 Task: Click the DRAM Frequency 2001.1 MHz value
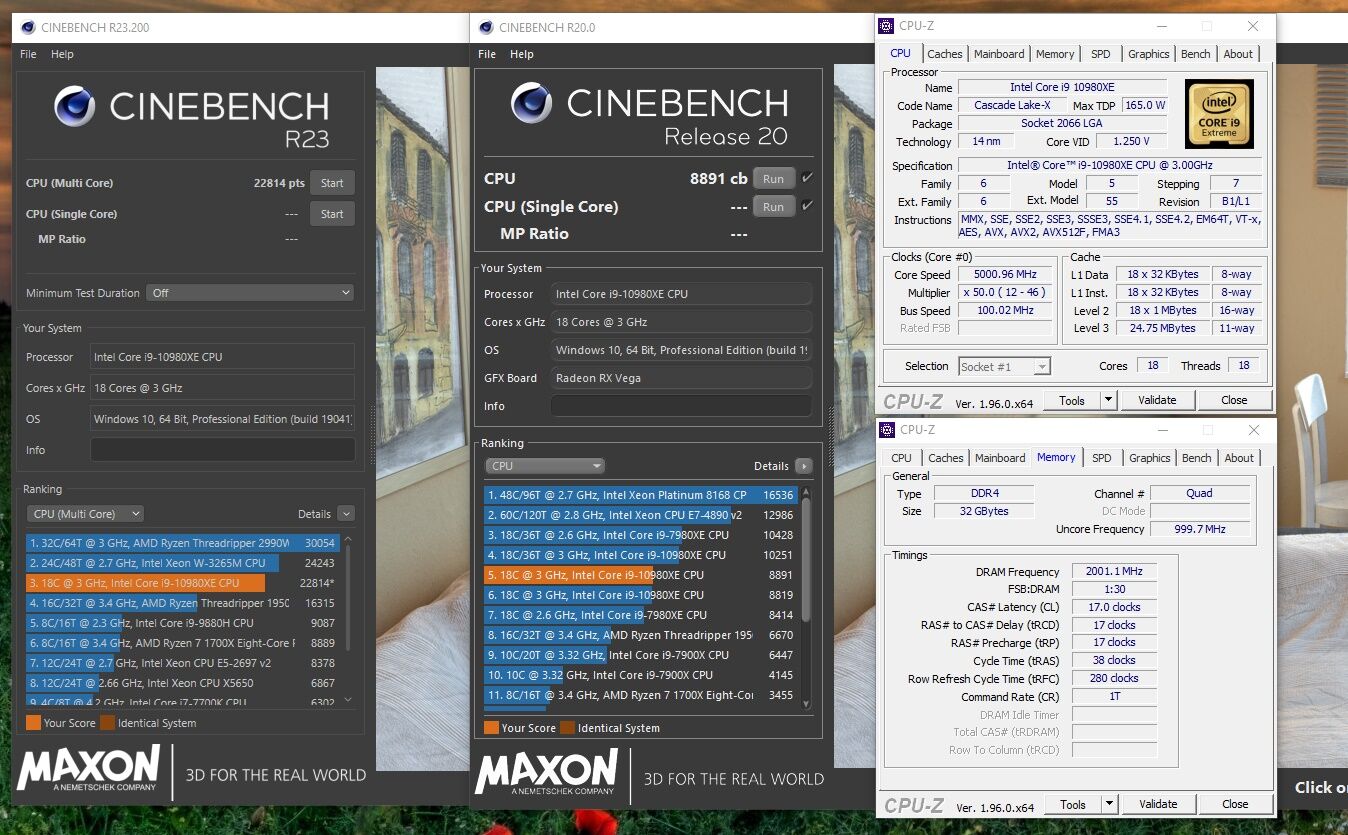(1114, 572)
